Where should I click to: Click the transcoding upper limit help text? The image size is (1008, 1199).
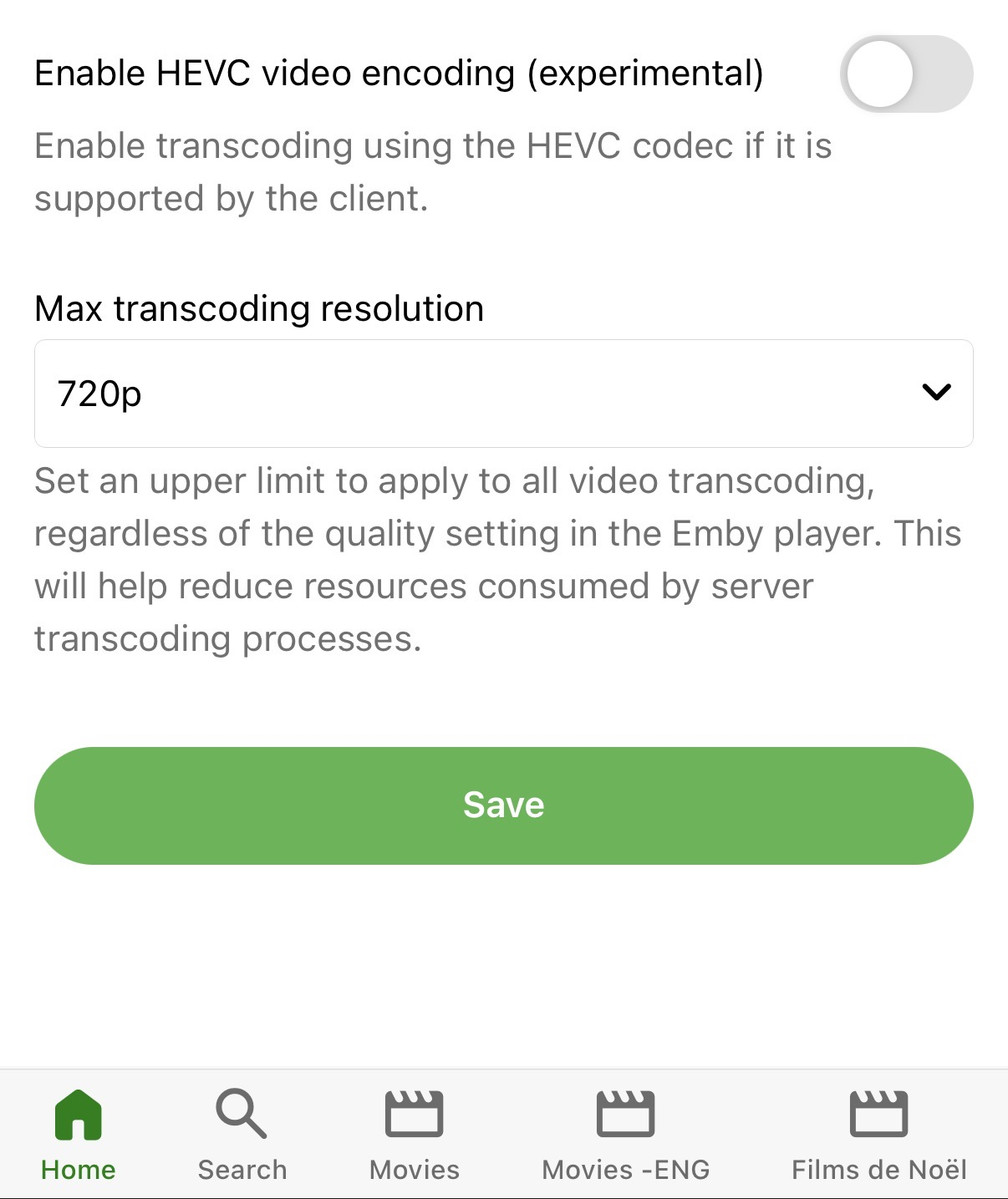point(498,560)
